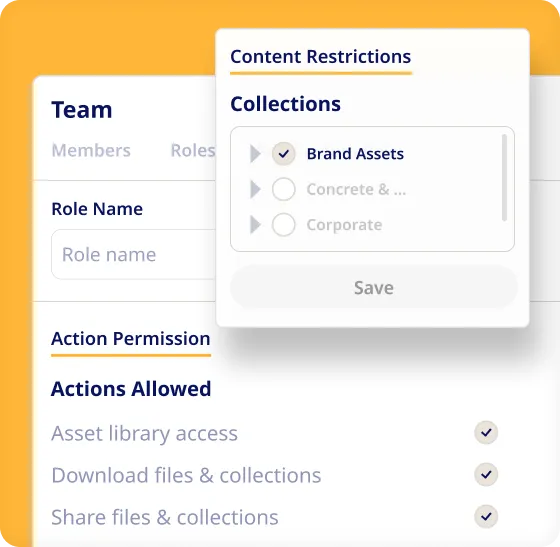Click the Save button
The height and width of the screenshot is (547, 560).
click(x=374, y=287)
